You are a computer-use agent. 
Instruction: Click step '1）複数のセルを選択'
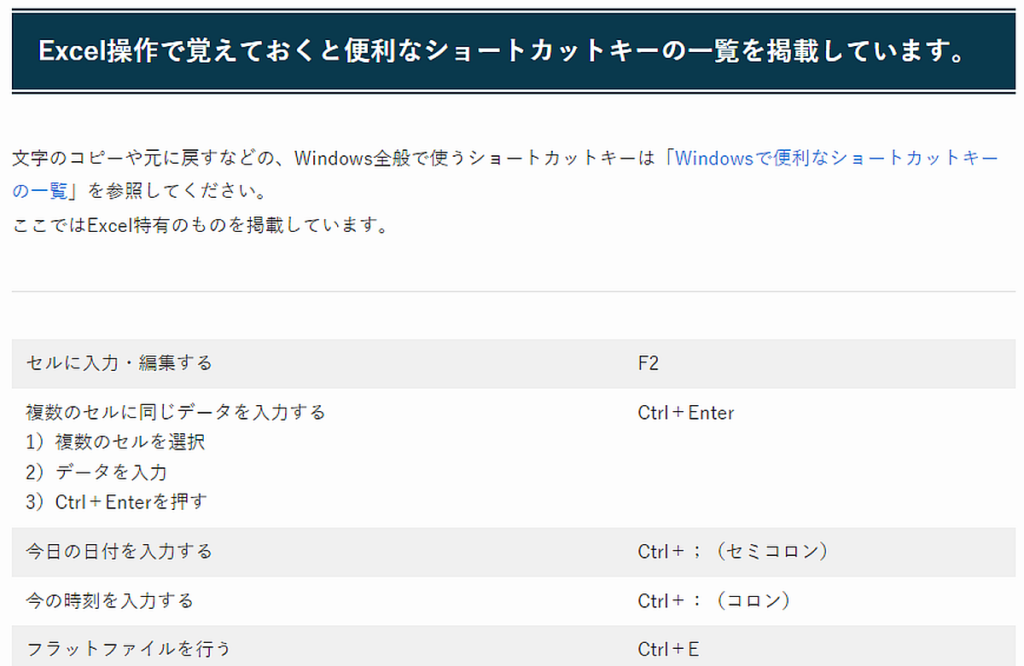click(x=116, y=442)
